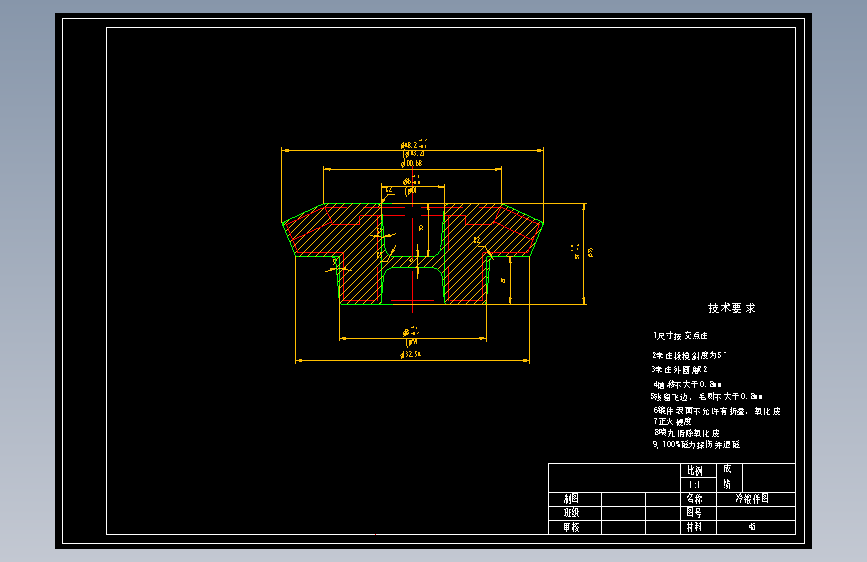The height and width of the screenshot is (562, 867).
Task: Select technical requirement line starting with 7正火
Action: [672, 422]
